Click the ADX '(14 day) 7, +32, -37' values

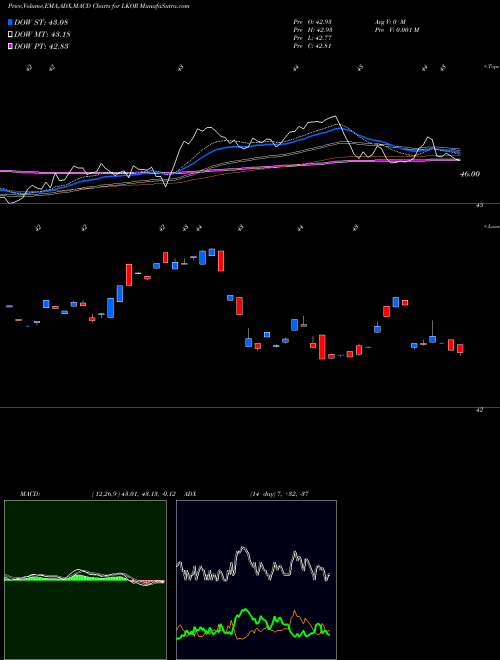click(x=279, y=494)
